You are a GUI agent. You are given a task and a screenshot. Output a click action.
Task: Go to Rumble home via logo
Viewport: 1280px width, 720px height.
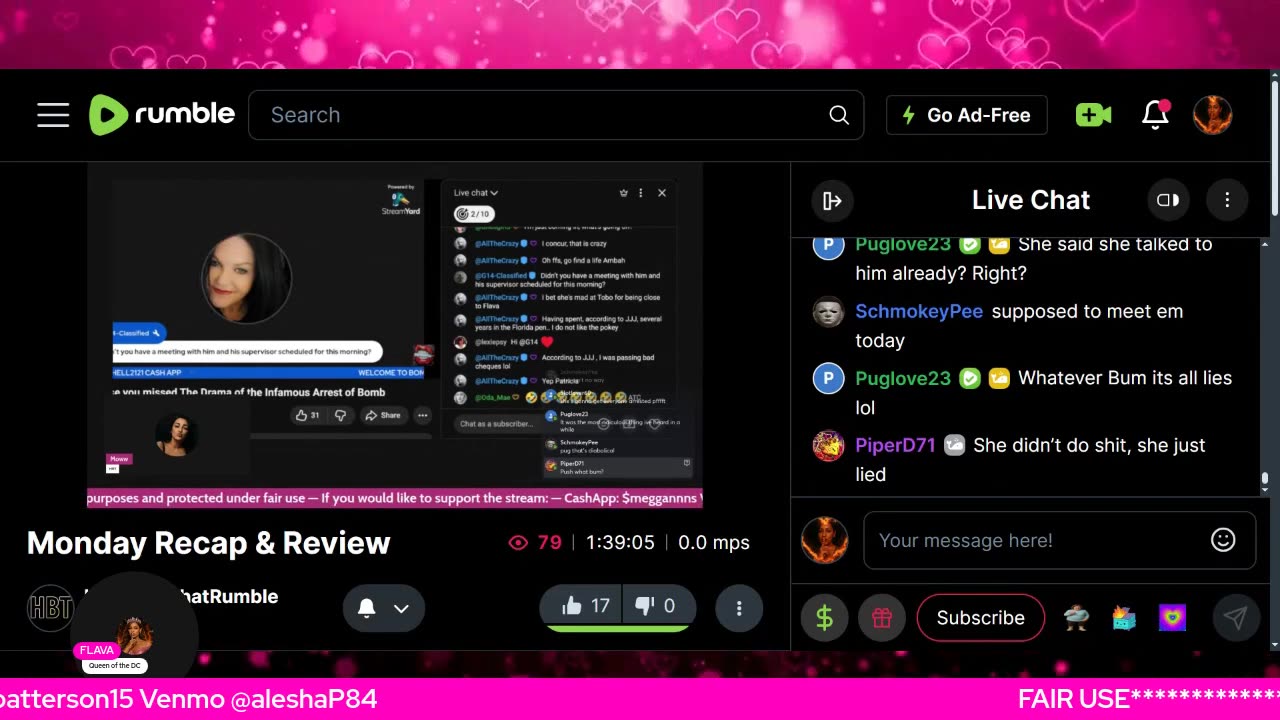pos(162,115)
